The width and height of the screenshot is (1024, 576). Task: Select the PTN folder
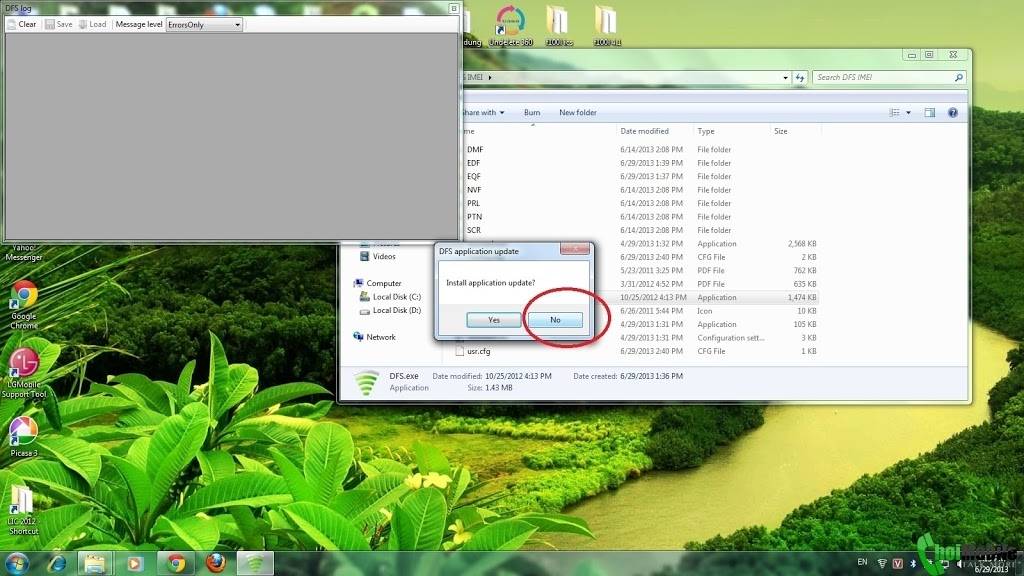[x=474, y=217]
